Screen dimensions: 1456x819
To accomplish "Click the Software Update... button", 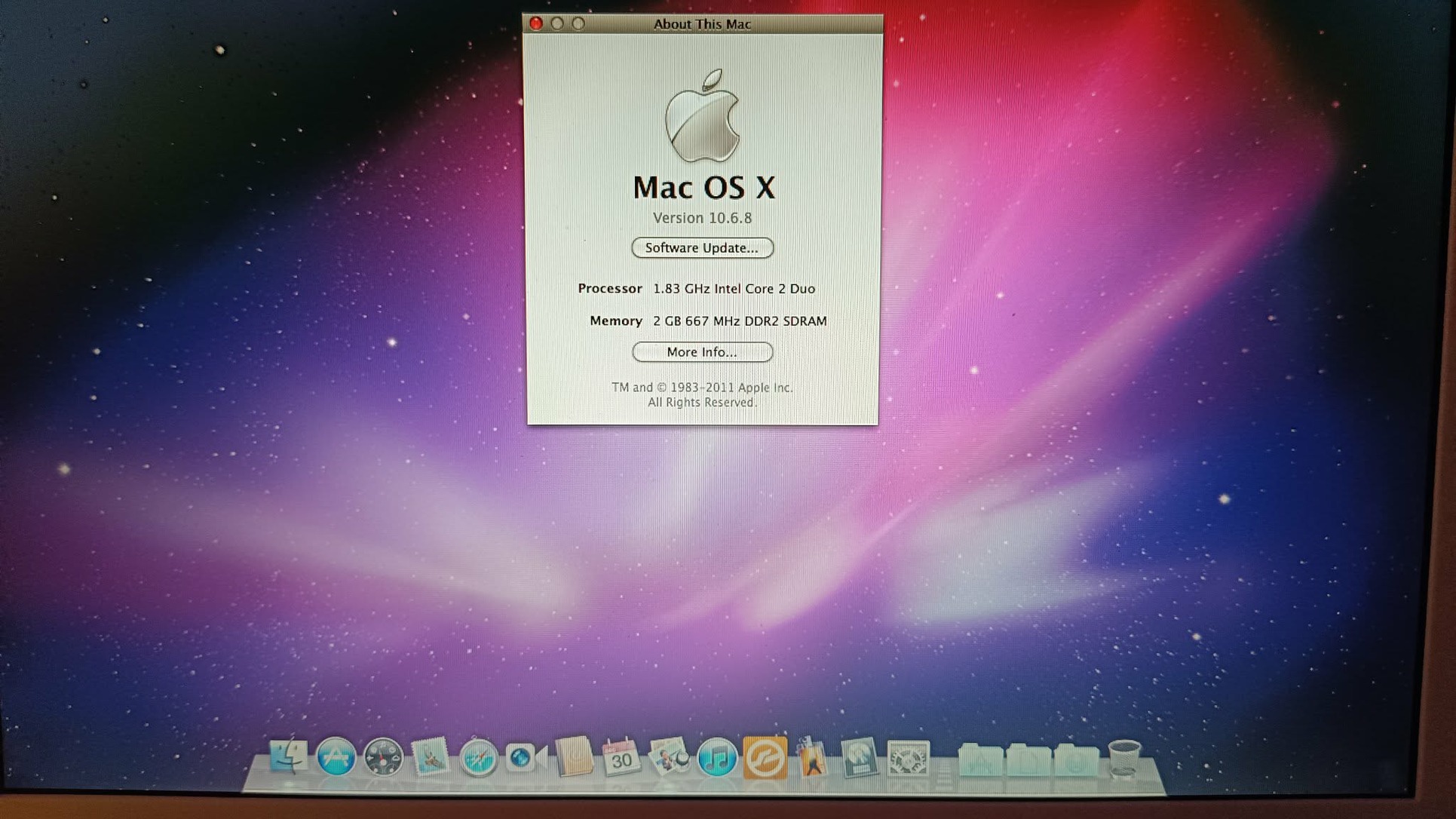I will [x=702, y=248].
